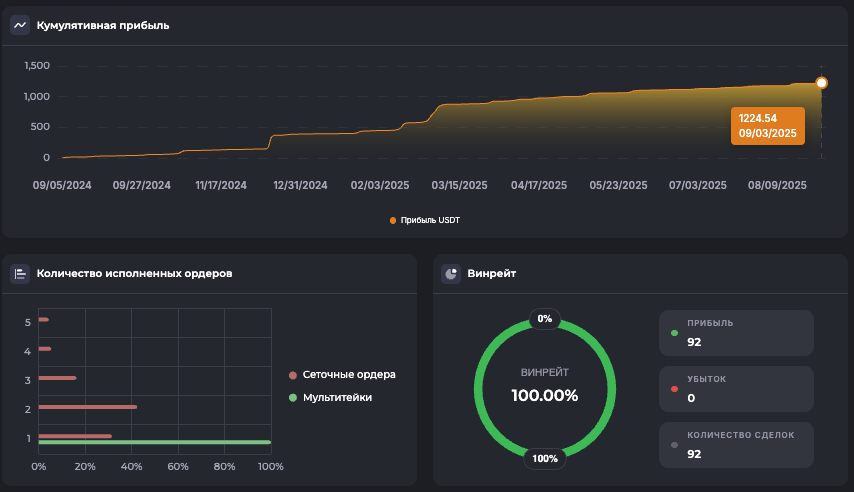Click the Винрейт pie-chart icon
Viewport: 854px width, 492px height.
click(451, 273)
